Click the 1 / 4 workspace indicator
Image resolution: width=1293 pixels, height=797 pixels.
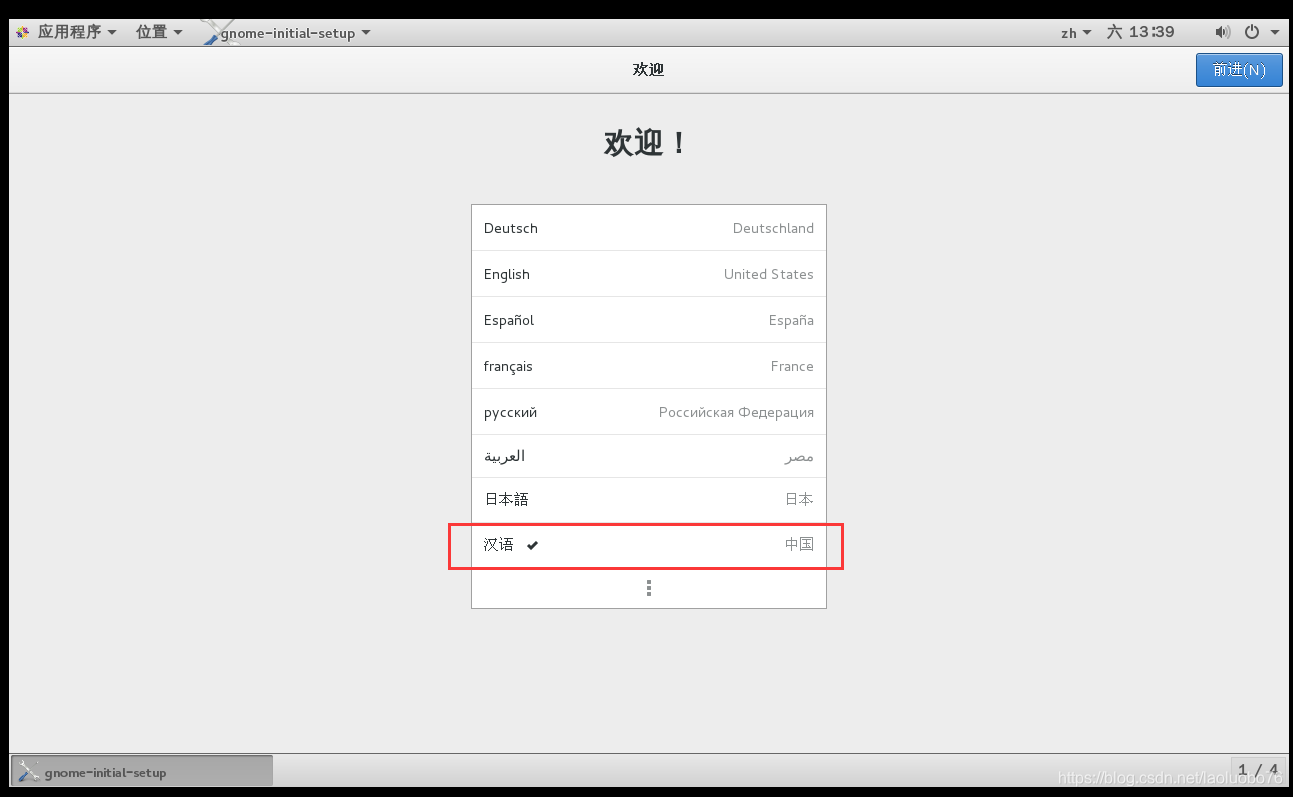click(x=1258, y=770)
